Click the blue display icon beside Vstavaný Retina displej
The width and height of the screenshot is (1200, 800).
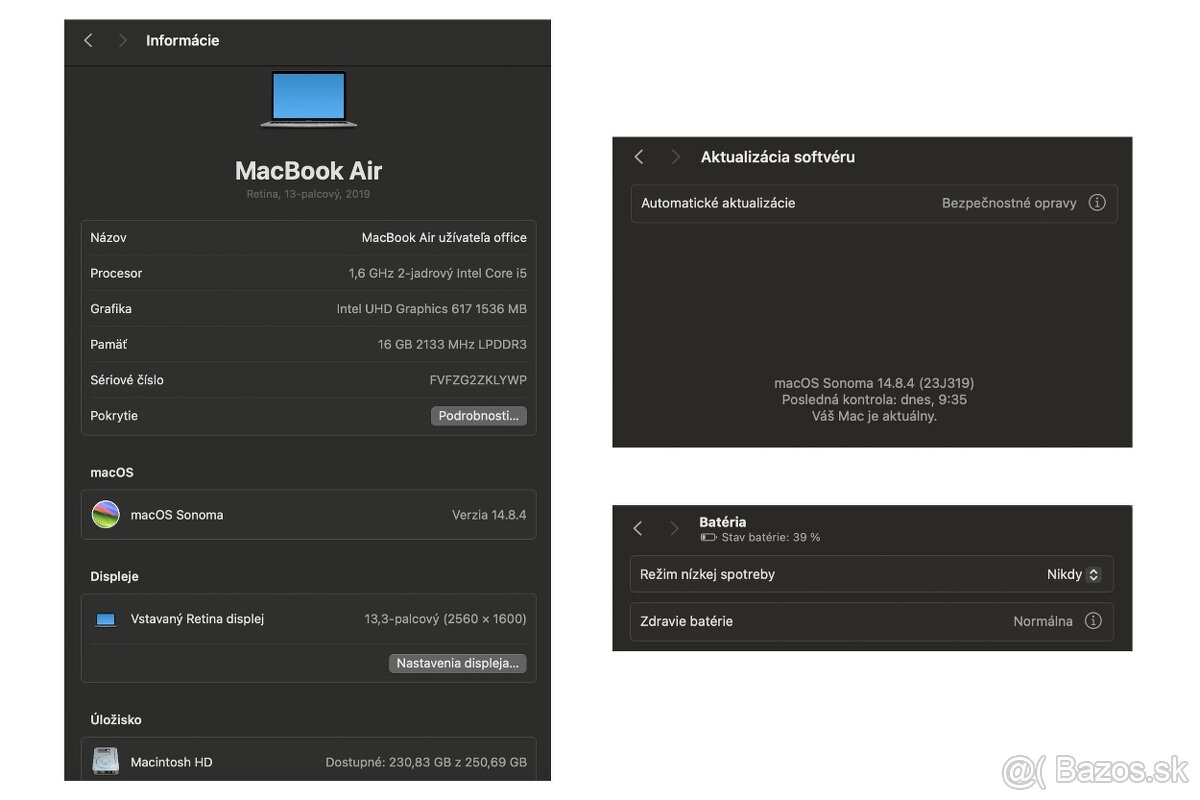105,619
